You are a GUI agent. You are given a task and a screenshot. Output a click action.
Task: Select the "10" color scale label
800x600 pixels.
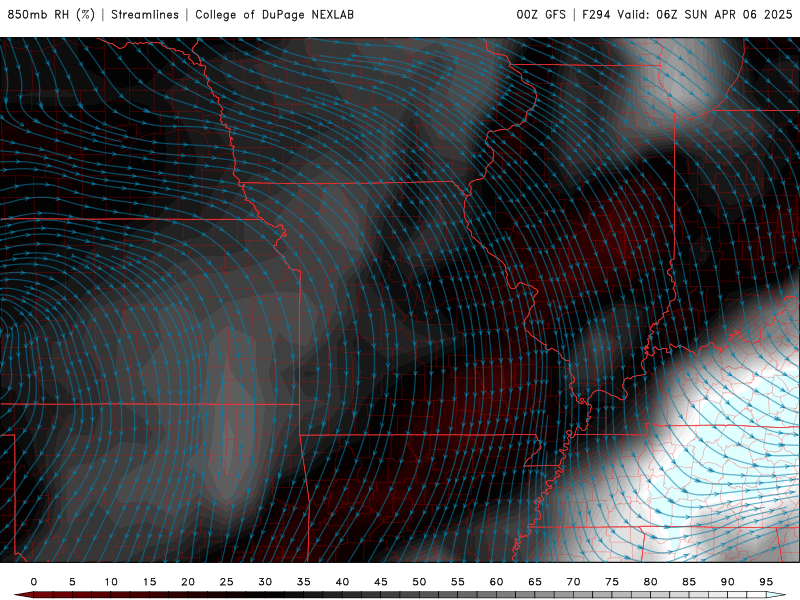coord(111,582)
